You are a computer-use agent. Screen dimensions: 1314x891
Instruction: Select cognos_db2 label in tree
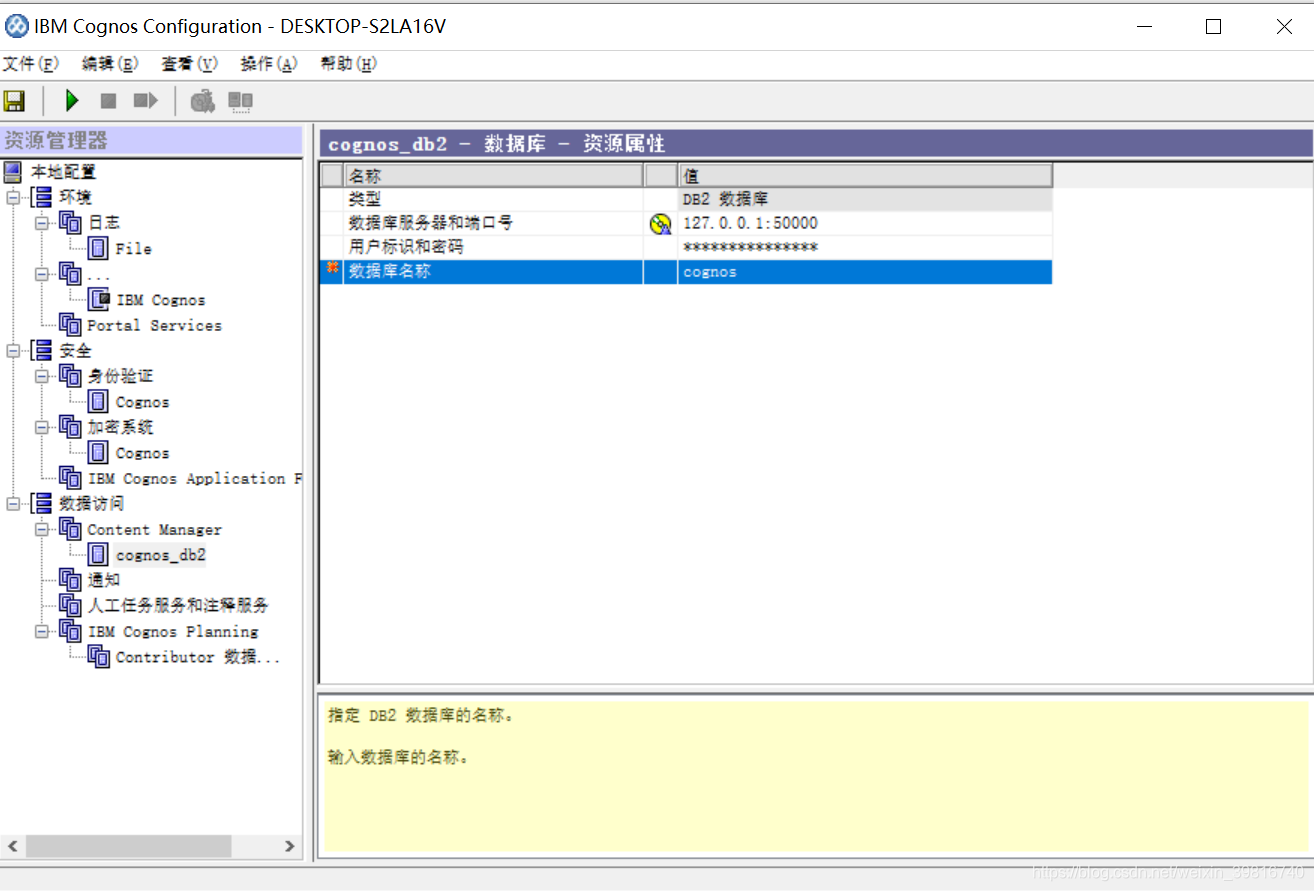click(161, 555)
